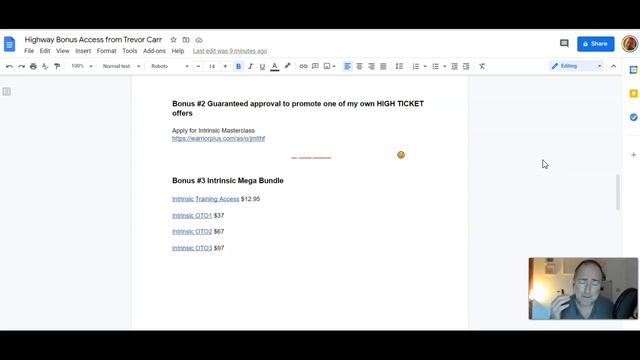Show the document outline panel
Image resolution: width=640 pixels, height=360 pixels.
(x=7, y=91)
